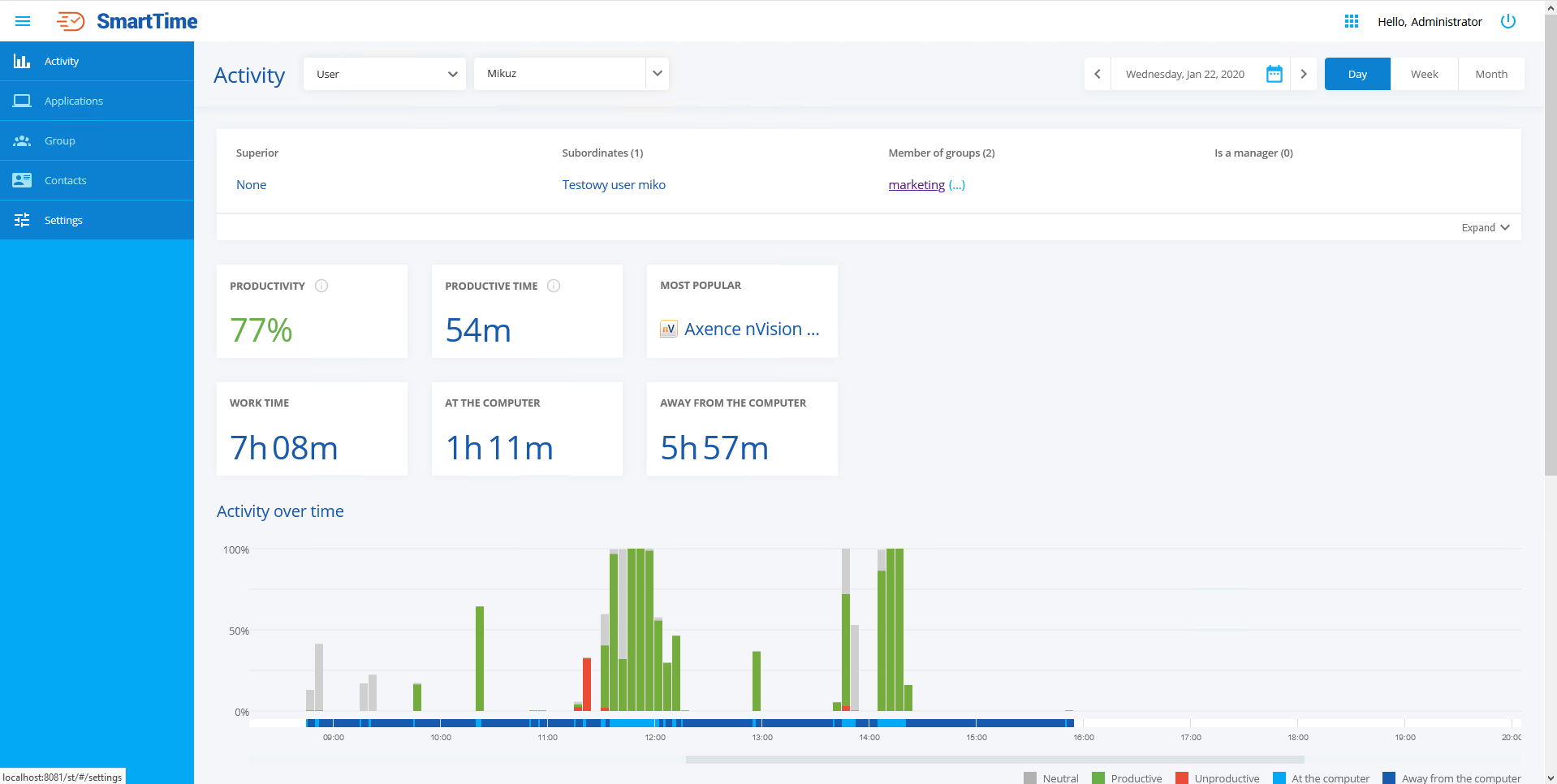Click the Productivity info icon
Viewport: 1557px width, 784px height.
[321, 286]
